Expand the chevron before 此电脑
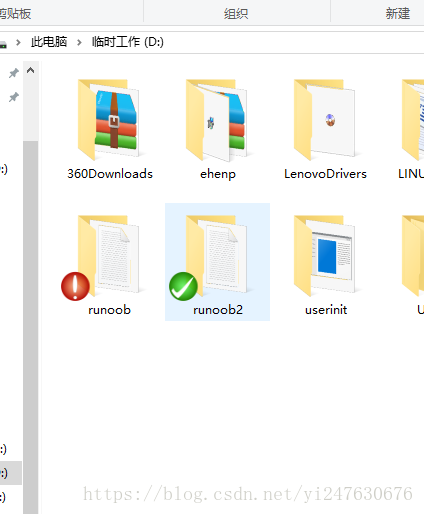This screenshot has width=424, height=514. (18, 42)
